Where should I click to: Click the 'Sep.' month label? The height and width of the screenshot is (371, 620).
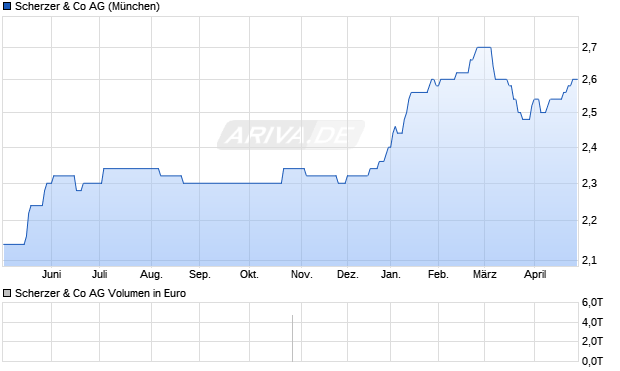[200, 274]
